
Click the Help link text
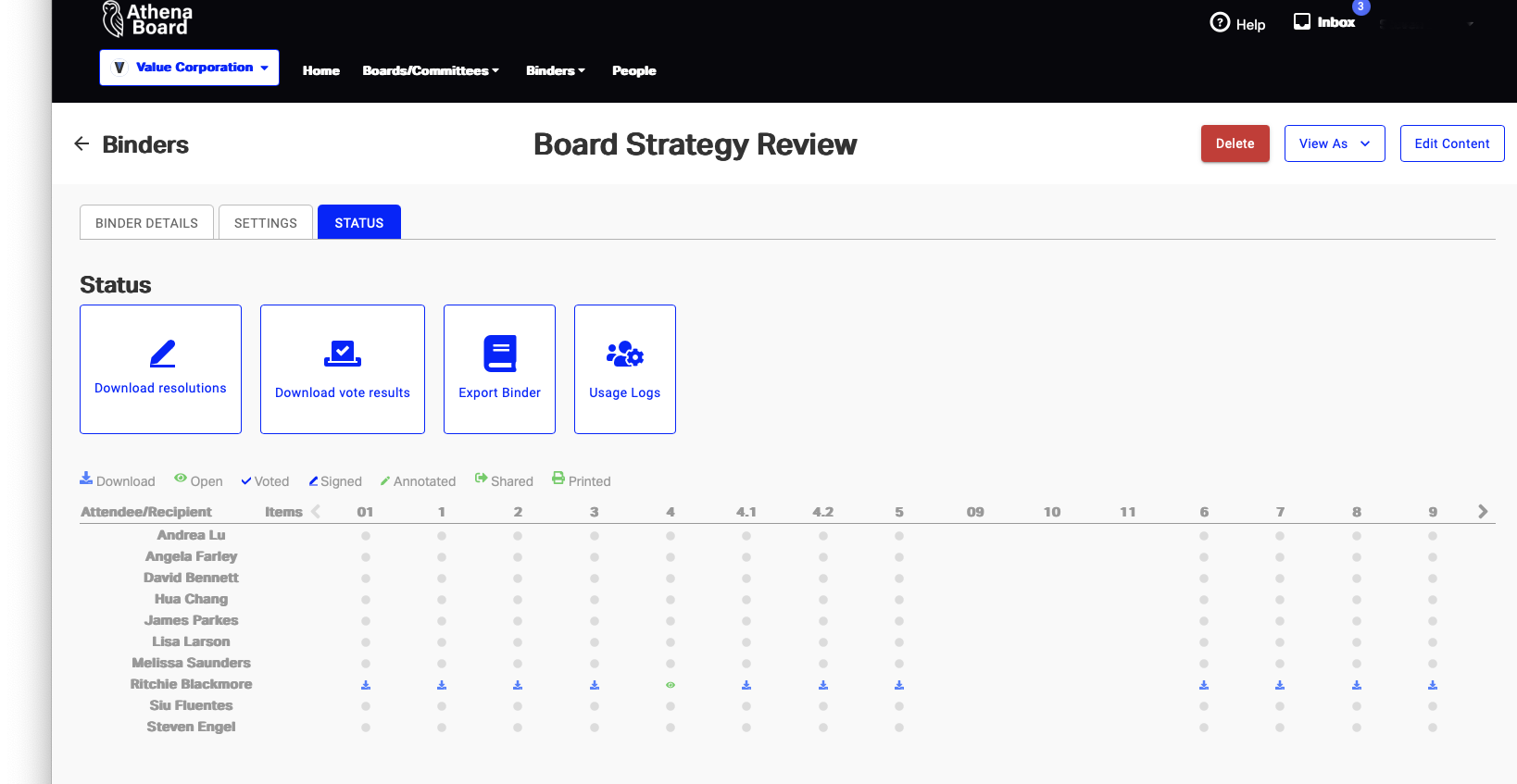pyautogui.click(x=1250, y=25)
